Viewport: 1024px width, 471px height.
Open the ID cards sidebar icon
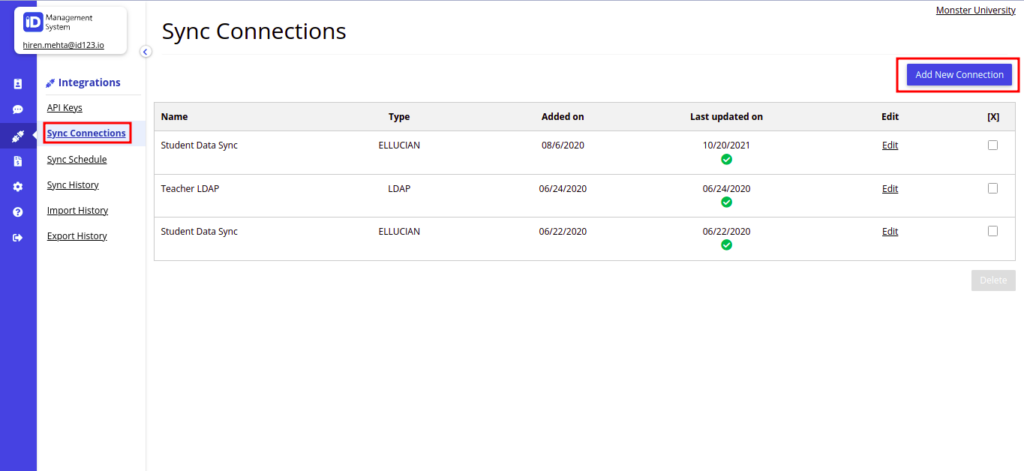18,84
